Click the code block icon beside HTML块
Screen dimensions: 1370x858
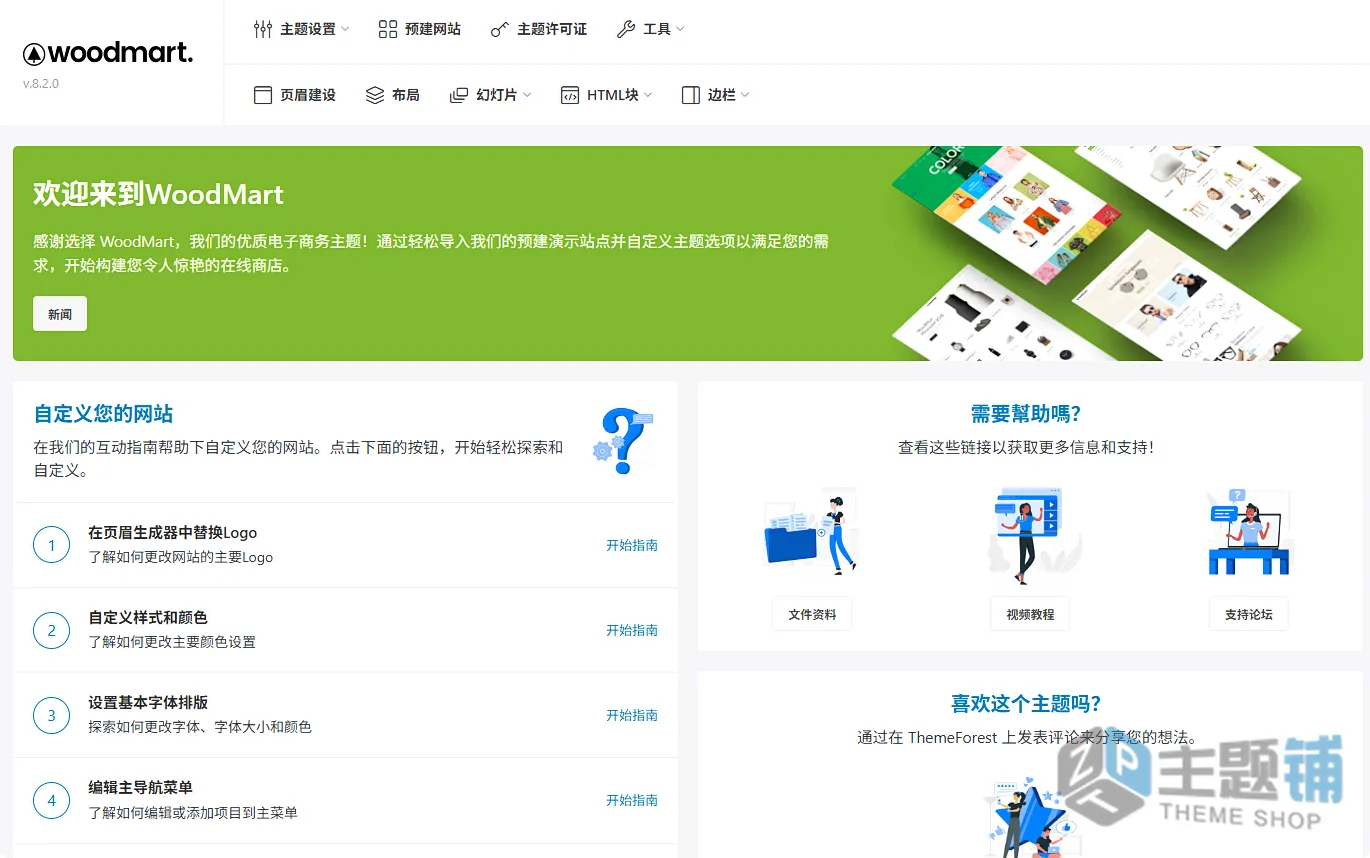[x=570, y=95]
